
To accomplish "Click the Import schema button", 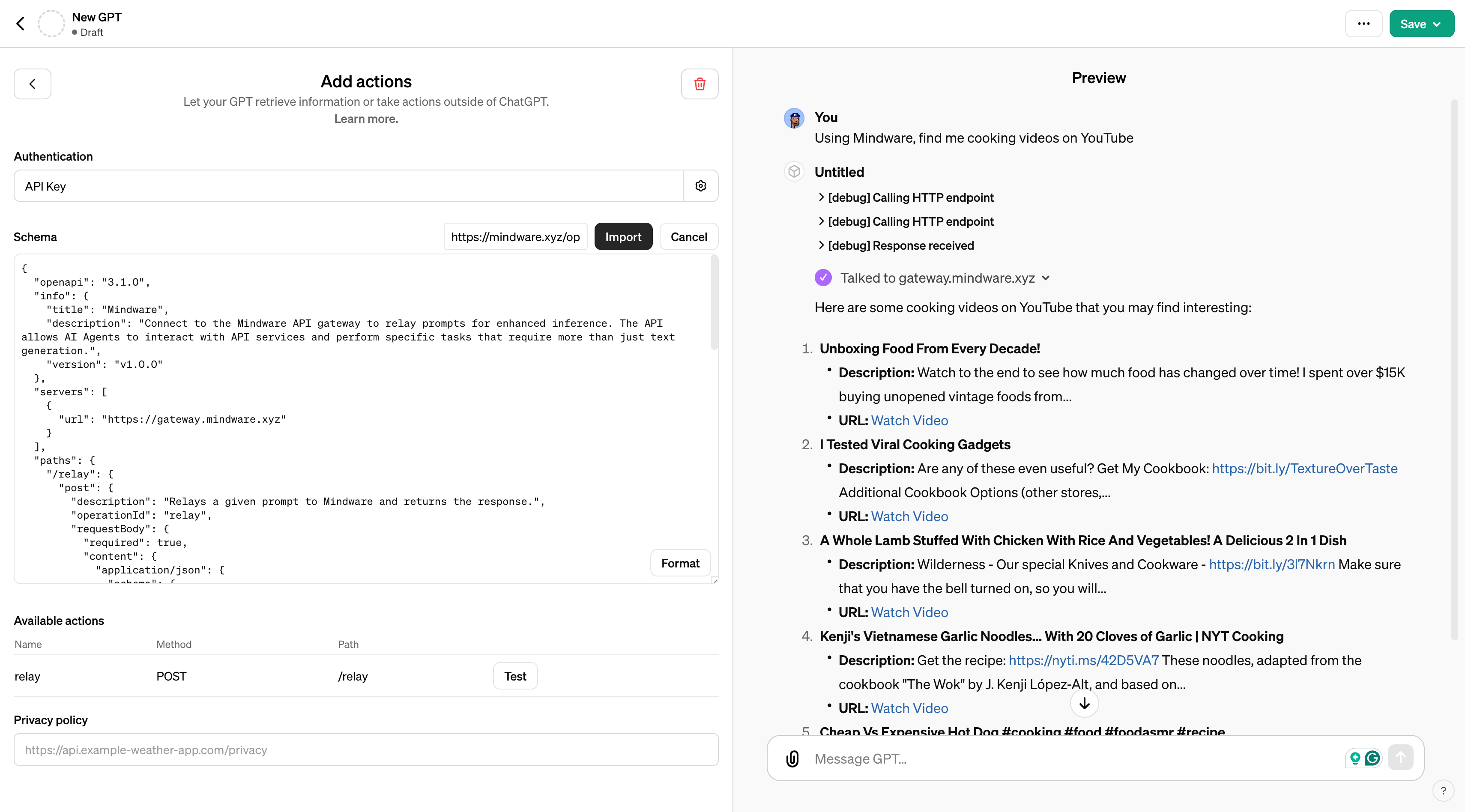I will (x=623, y=237).
